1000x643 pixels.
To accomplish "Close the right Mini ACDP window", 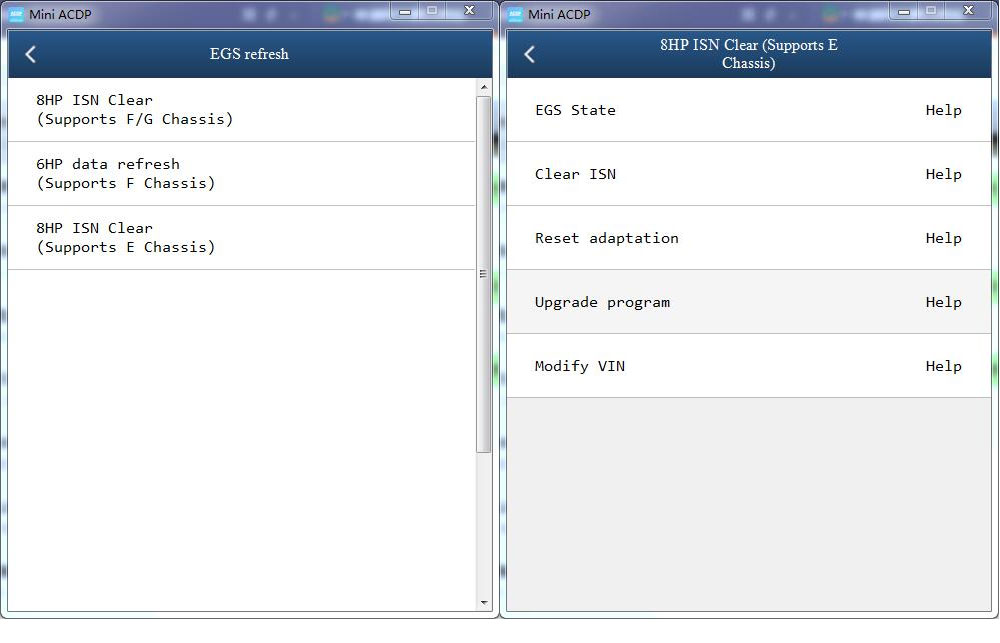I will click(x=968, y=10).
